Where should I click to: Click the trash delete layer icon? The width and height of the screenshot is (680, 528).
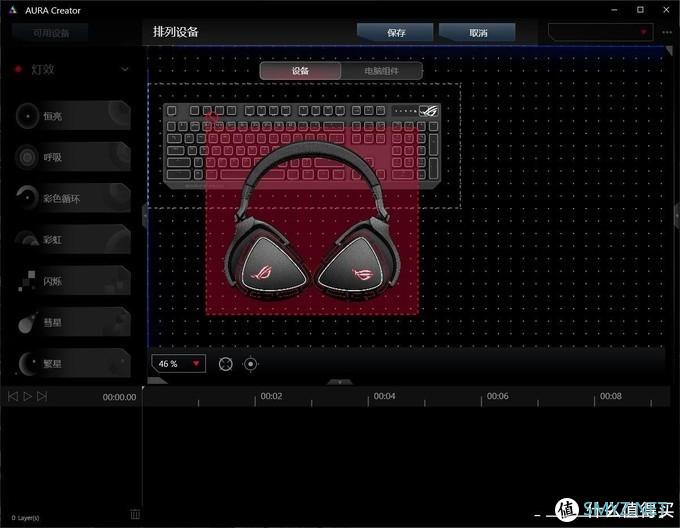click(x=135, y=514)
